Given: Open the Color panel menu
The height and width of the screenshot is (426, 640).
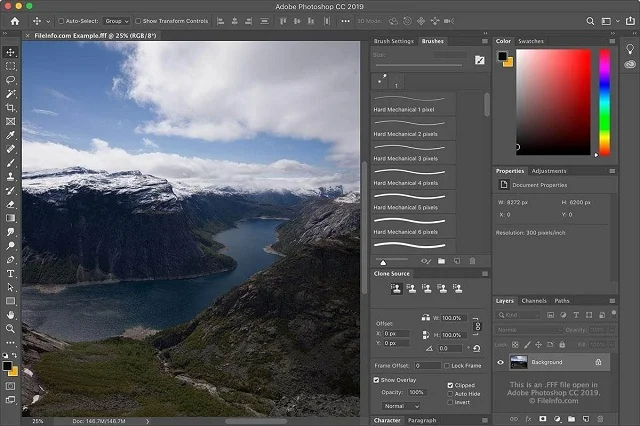Looking at the screenshot, I should click(612, 41).
